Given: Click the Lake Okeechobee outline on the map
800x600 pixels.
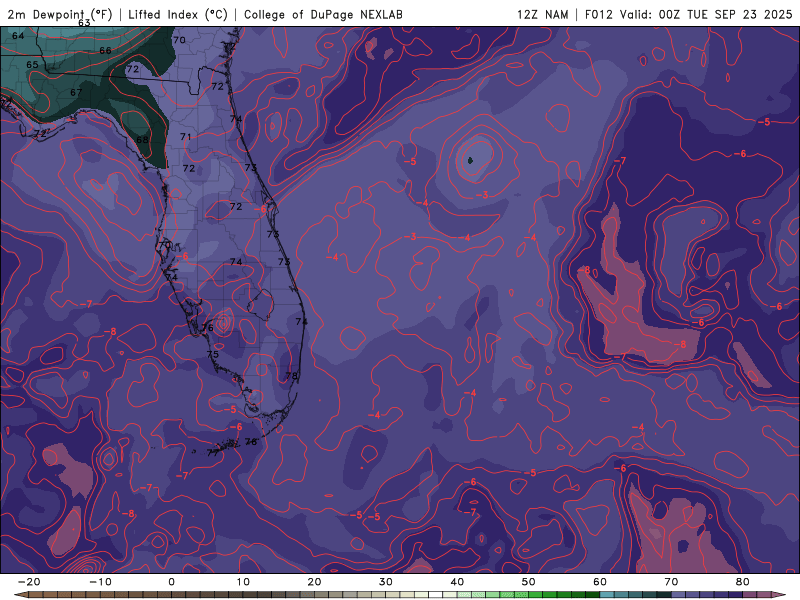Looking at the screenshot, I should 261,304.
